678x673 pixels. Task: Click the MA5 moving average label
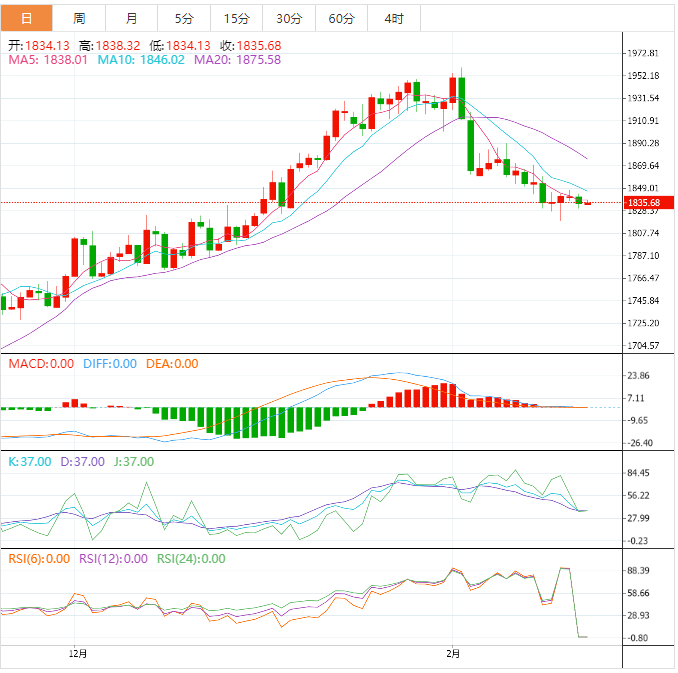pos(48,60)
